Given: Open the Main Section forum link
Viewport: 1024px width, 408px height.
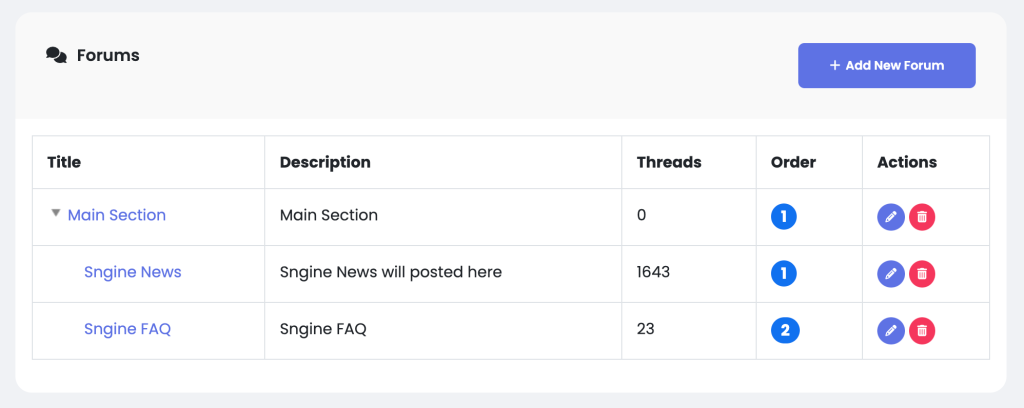Looking at the screenshot, I should tap(117, 215).
